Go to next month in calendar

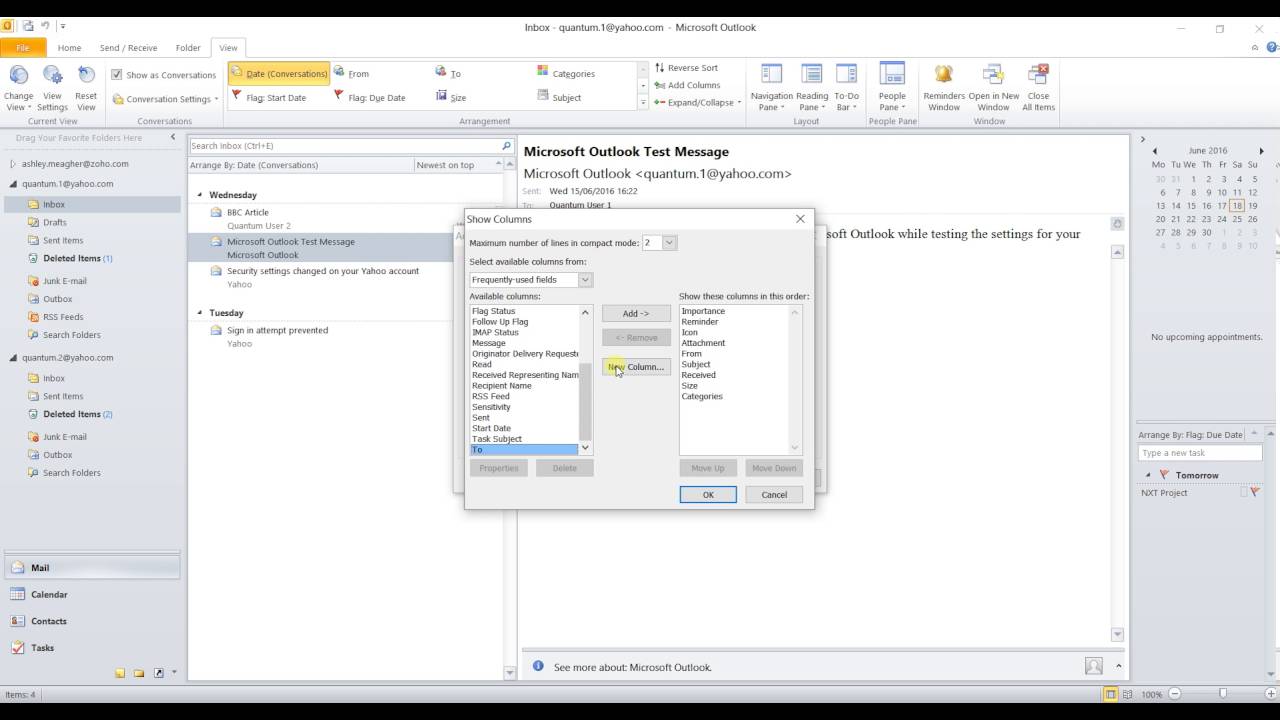pos(1261,151)
